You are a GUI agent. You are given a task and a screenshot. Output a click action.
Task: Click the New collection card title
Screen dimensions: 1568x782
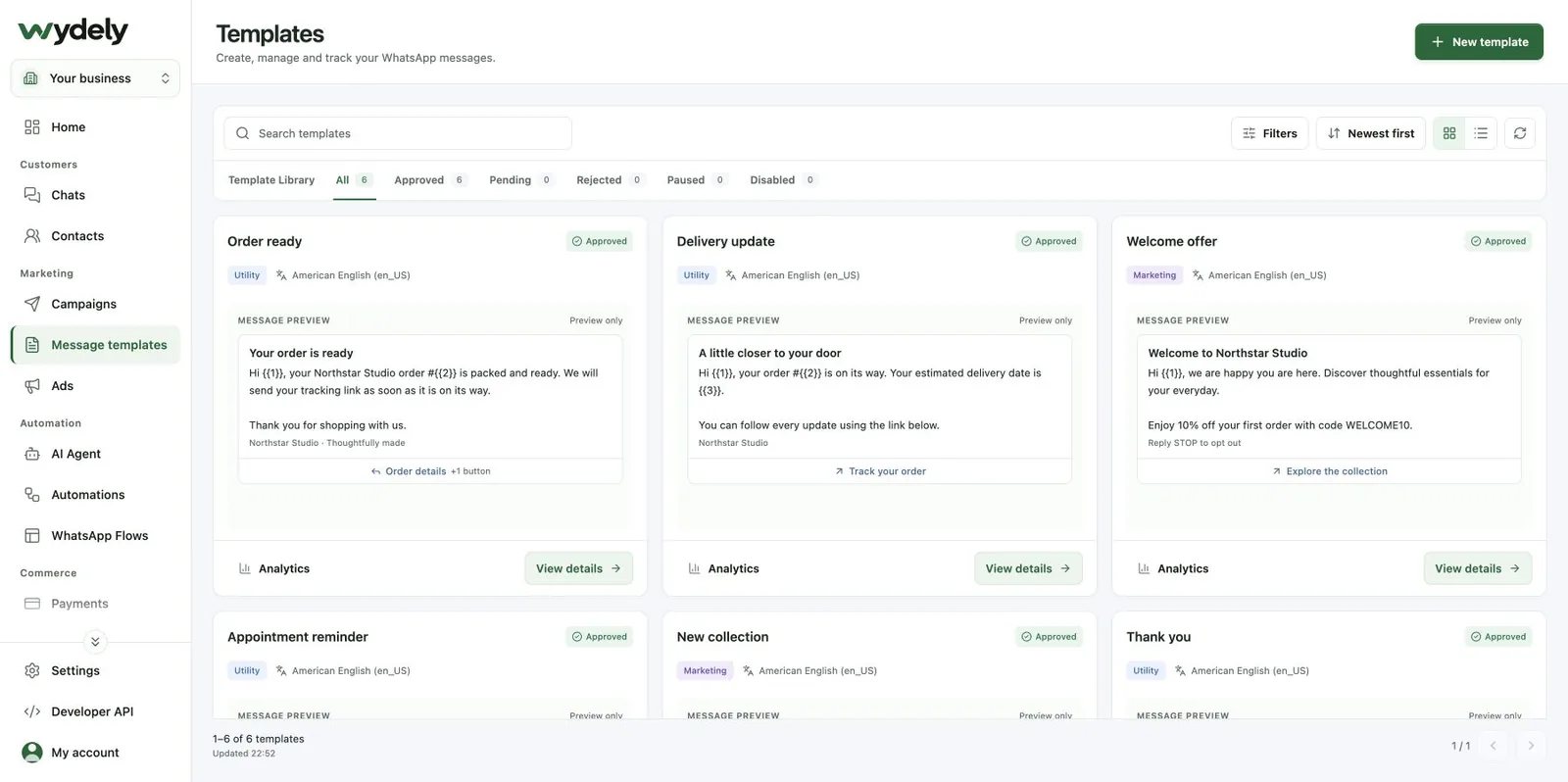[723, 637]
